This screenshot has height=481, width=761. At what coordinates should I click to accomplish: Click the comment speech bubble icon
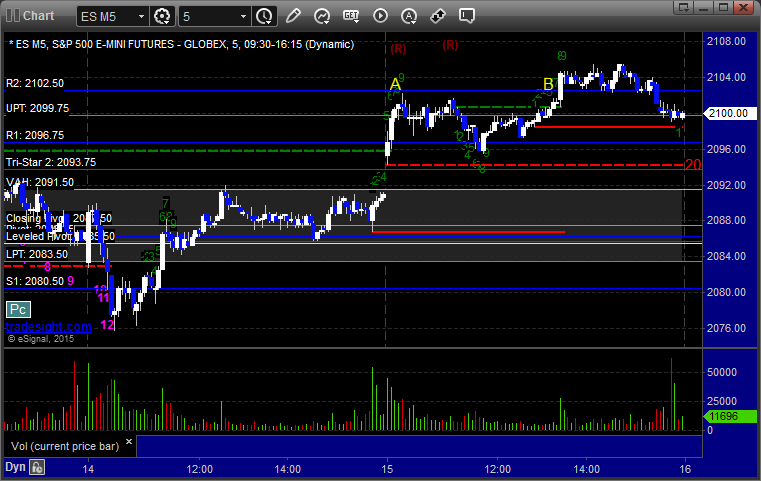pos(467,16)
